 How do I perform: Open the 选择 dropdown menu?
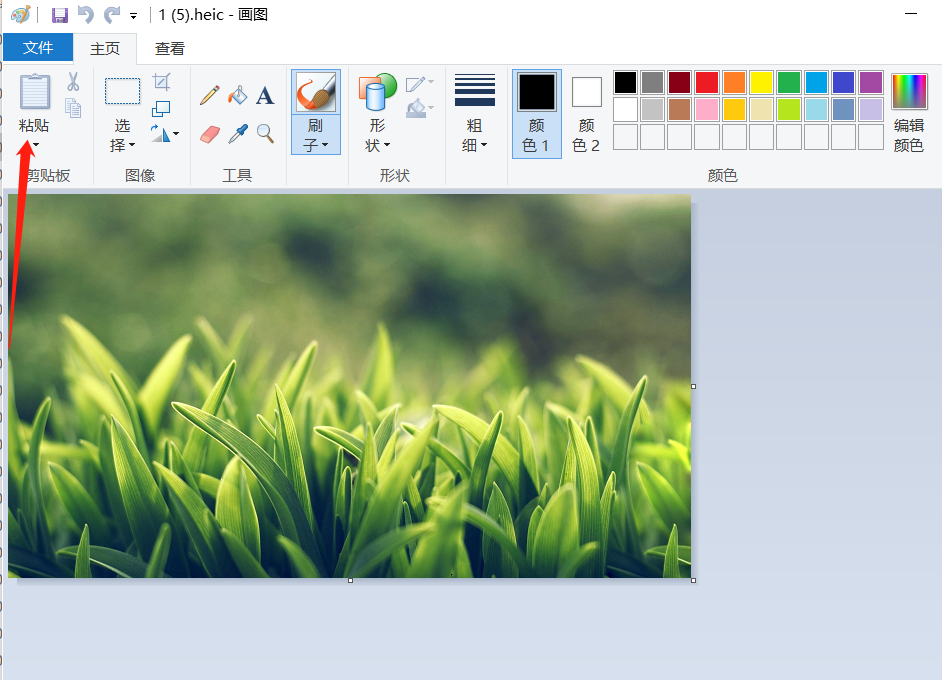[x=122, y=135]
